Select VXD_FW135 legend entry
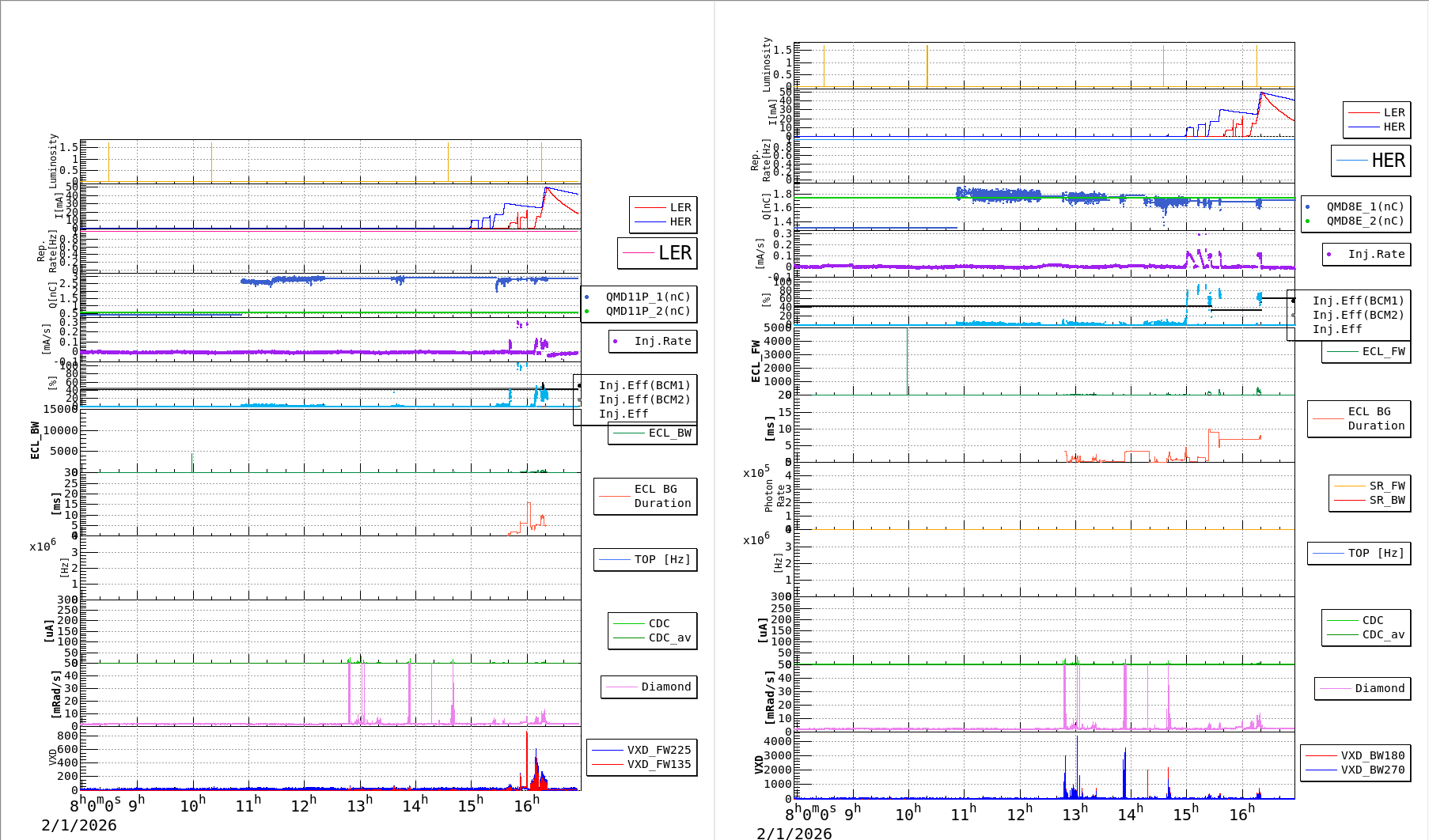This screenshot has height=840, width=1429. (658, 764)
